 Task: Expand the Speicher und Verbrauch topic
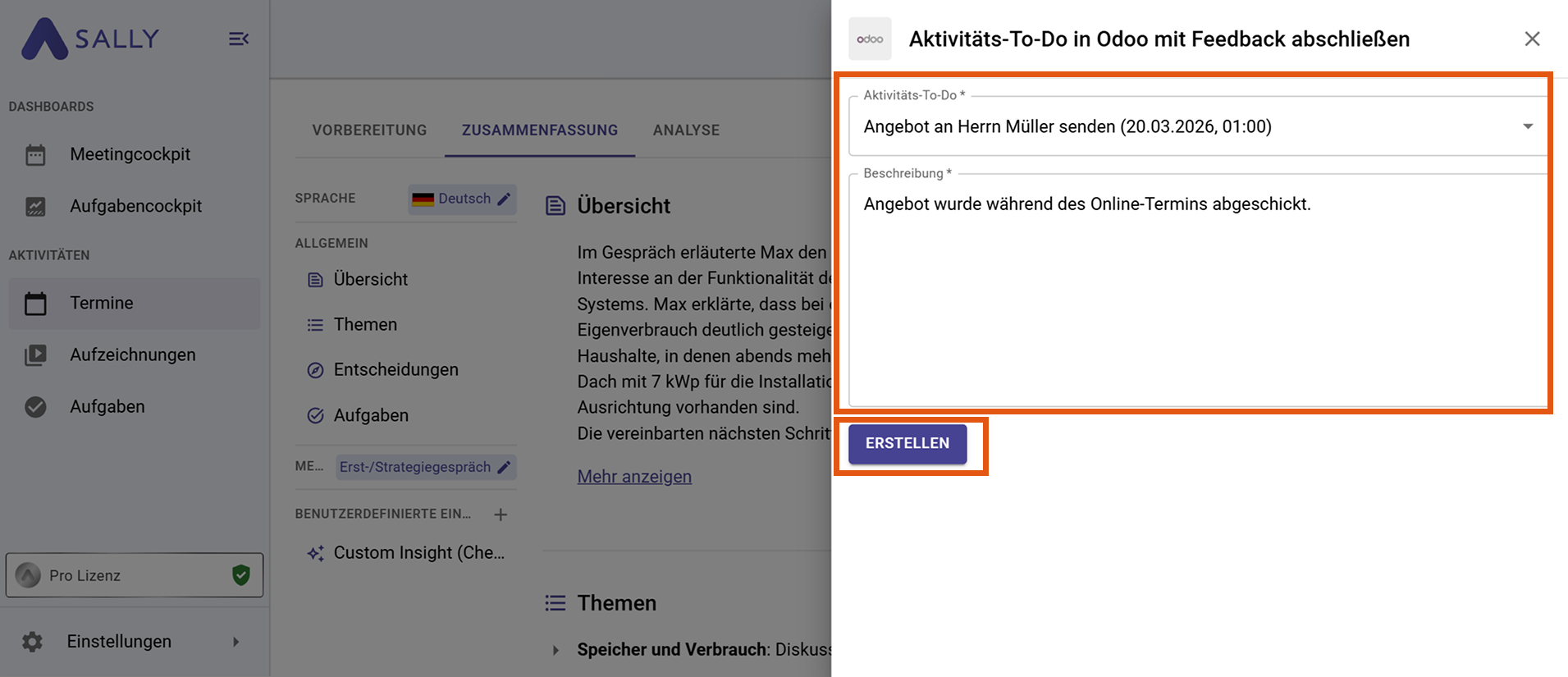(x=555, y=650)
